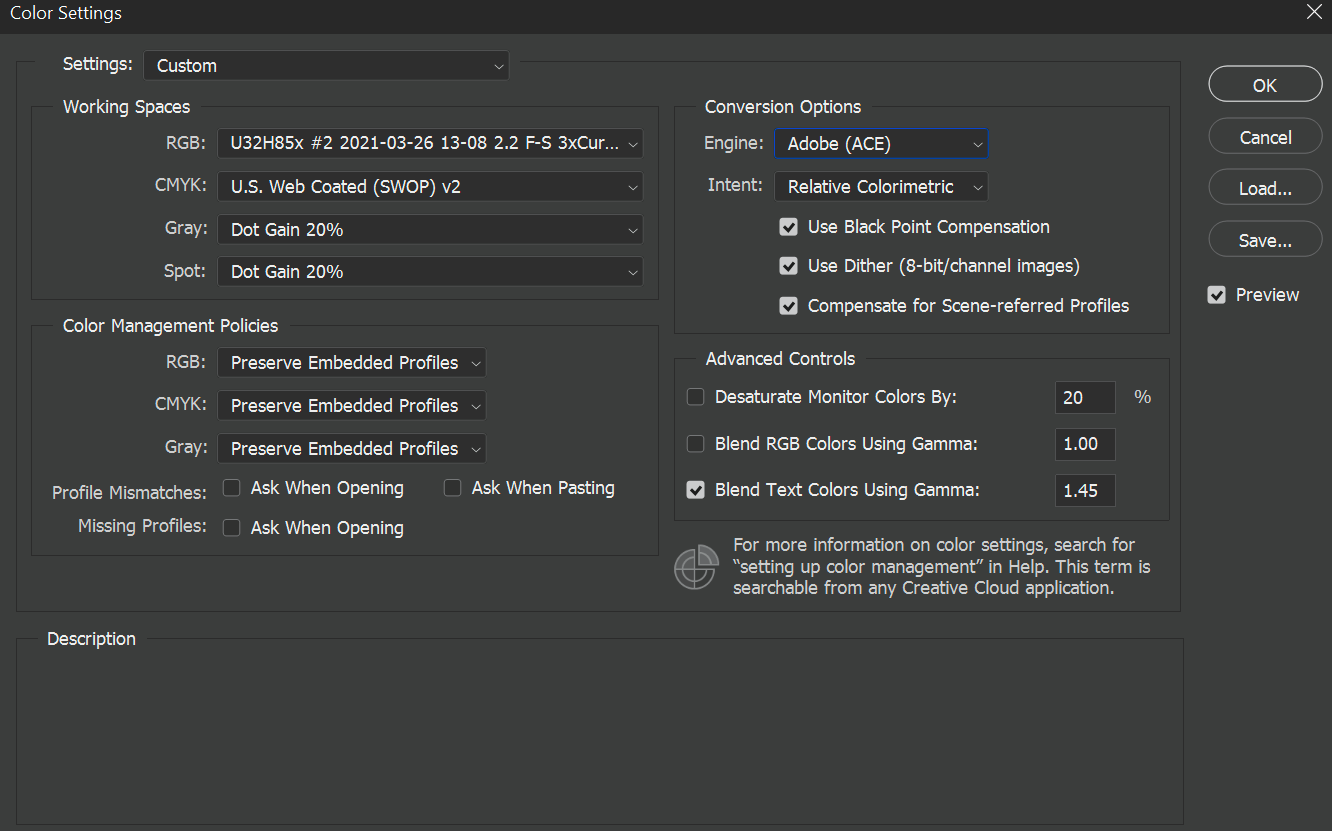1332x831 pixels.
Task: Enable Desaturate Monitor Colors option
Action: [695, 397]
